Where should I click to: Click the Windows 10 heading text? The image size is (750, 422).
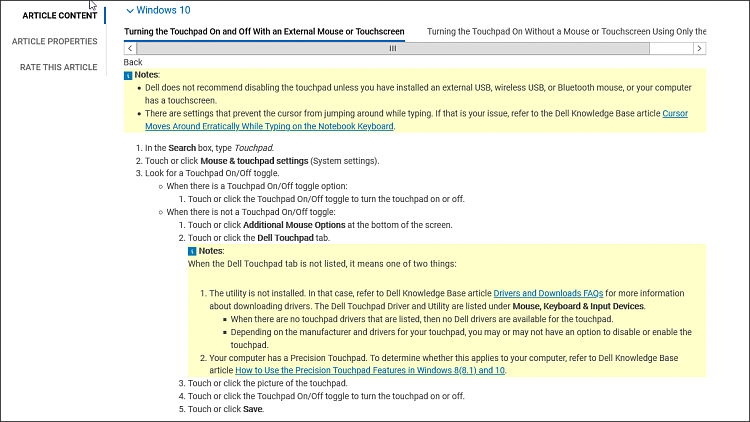coord(163,10)
